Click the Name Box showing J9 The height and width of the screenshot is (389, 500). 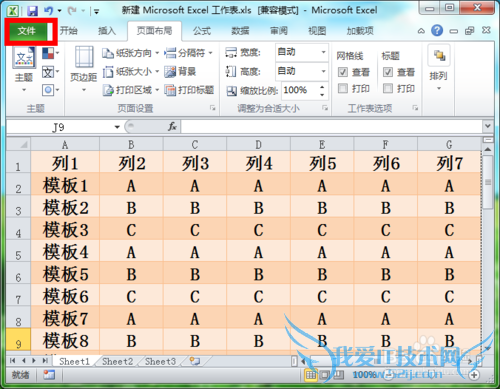59,127
